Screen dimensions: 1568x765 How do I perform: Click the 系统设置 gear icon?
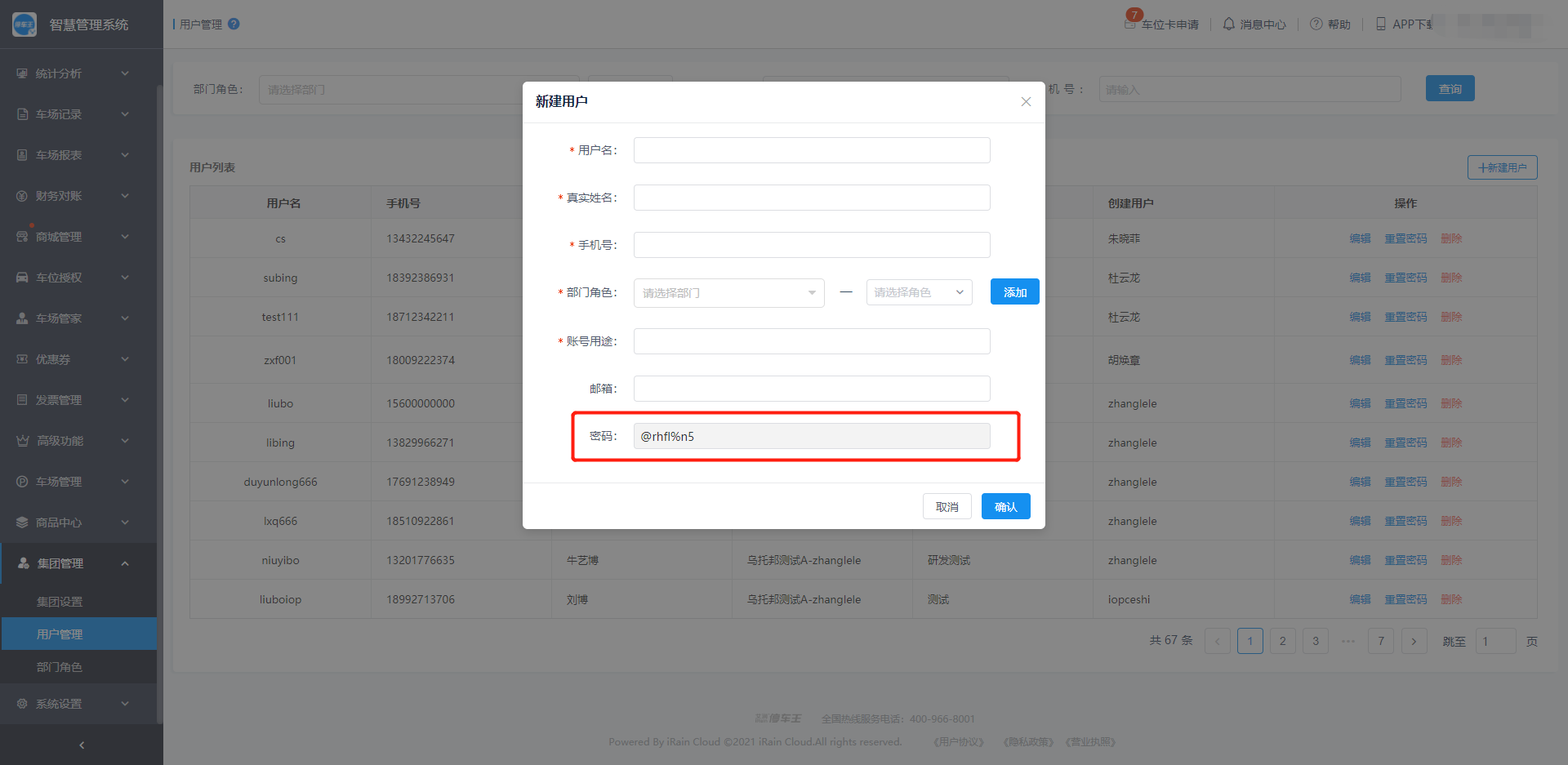pos(22,704)
